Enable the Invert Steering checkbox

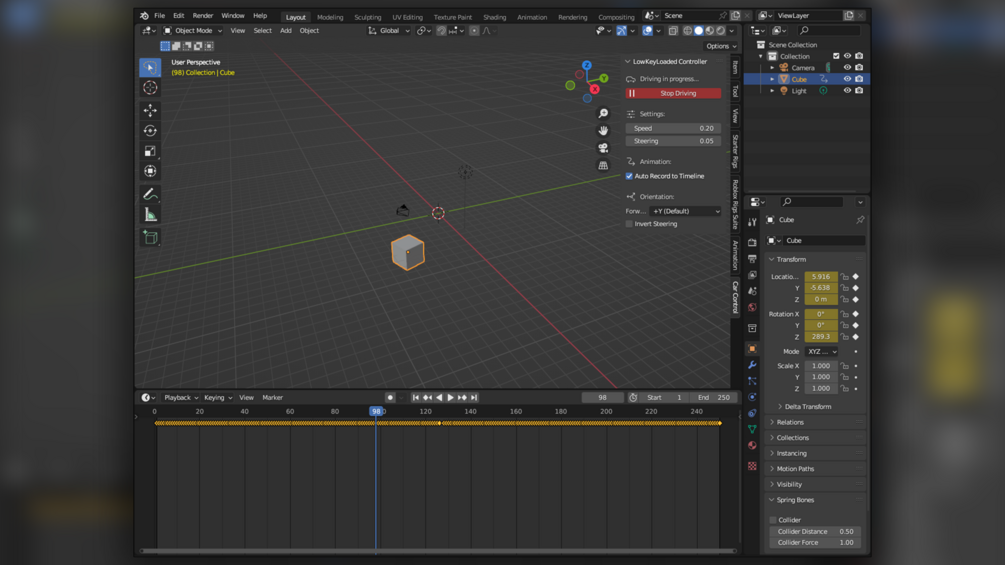point(629,224)
